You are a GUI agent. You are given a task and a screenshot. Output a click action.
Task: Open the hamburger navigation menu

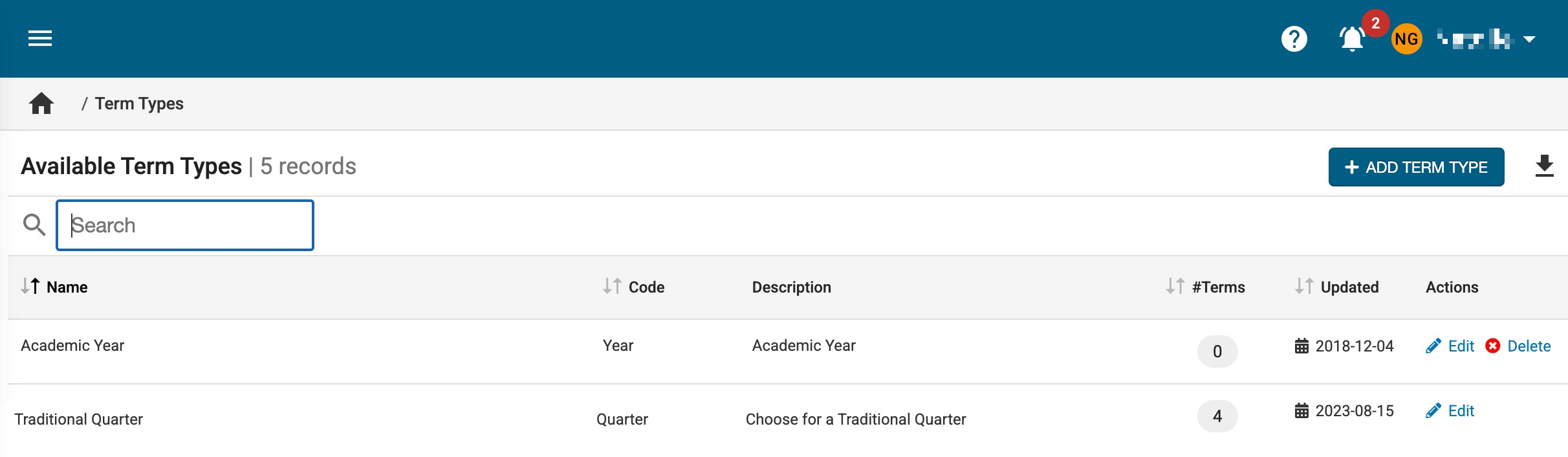click(x=40, y=39)
